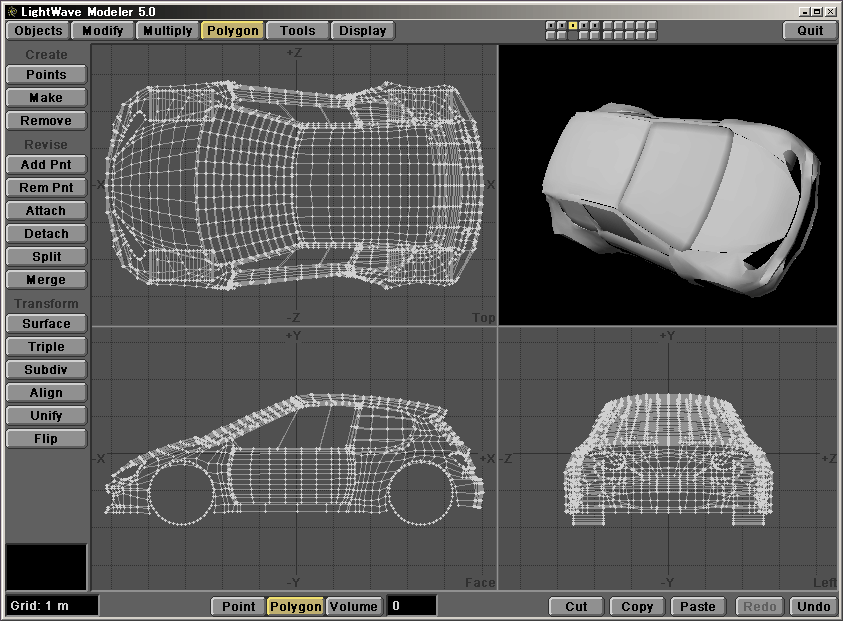
Task: Switch to Point selection mode
Action: click(238, 606)
